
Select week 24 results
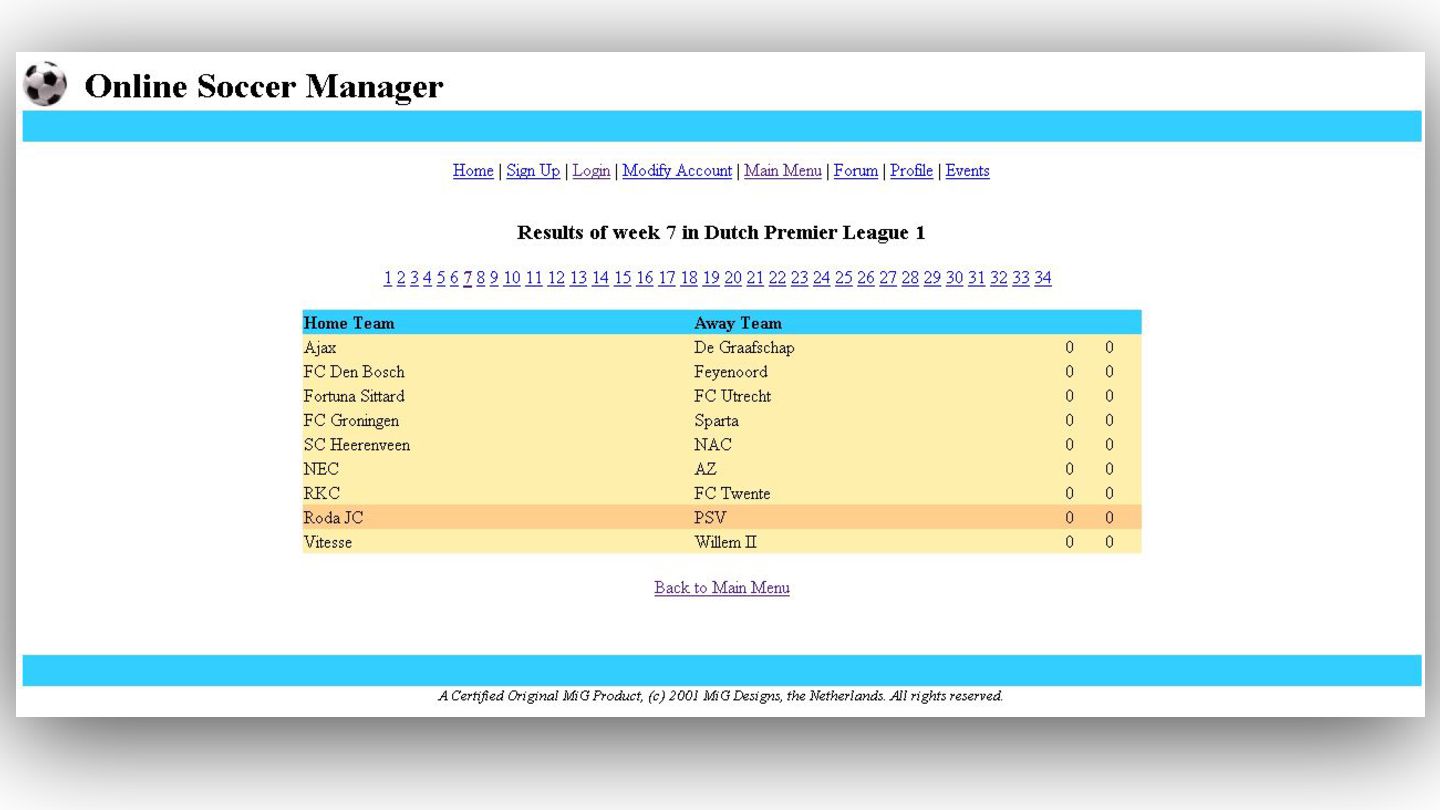click(x=821, y=277)
